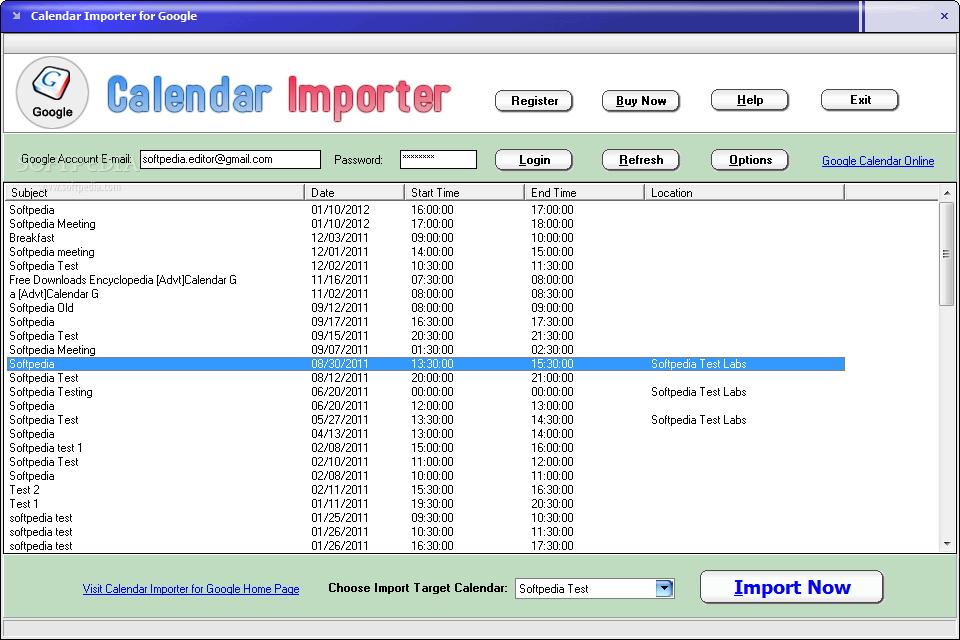Sort by the Date column header
This screenshot has width=960, height=640.
click(x=354, y=192)
